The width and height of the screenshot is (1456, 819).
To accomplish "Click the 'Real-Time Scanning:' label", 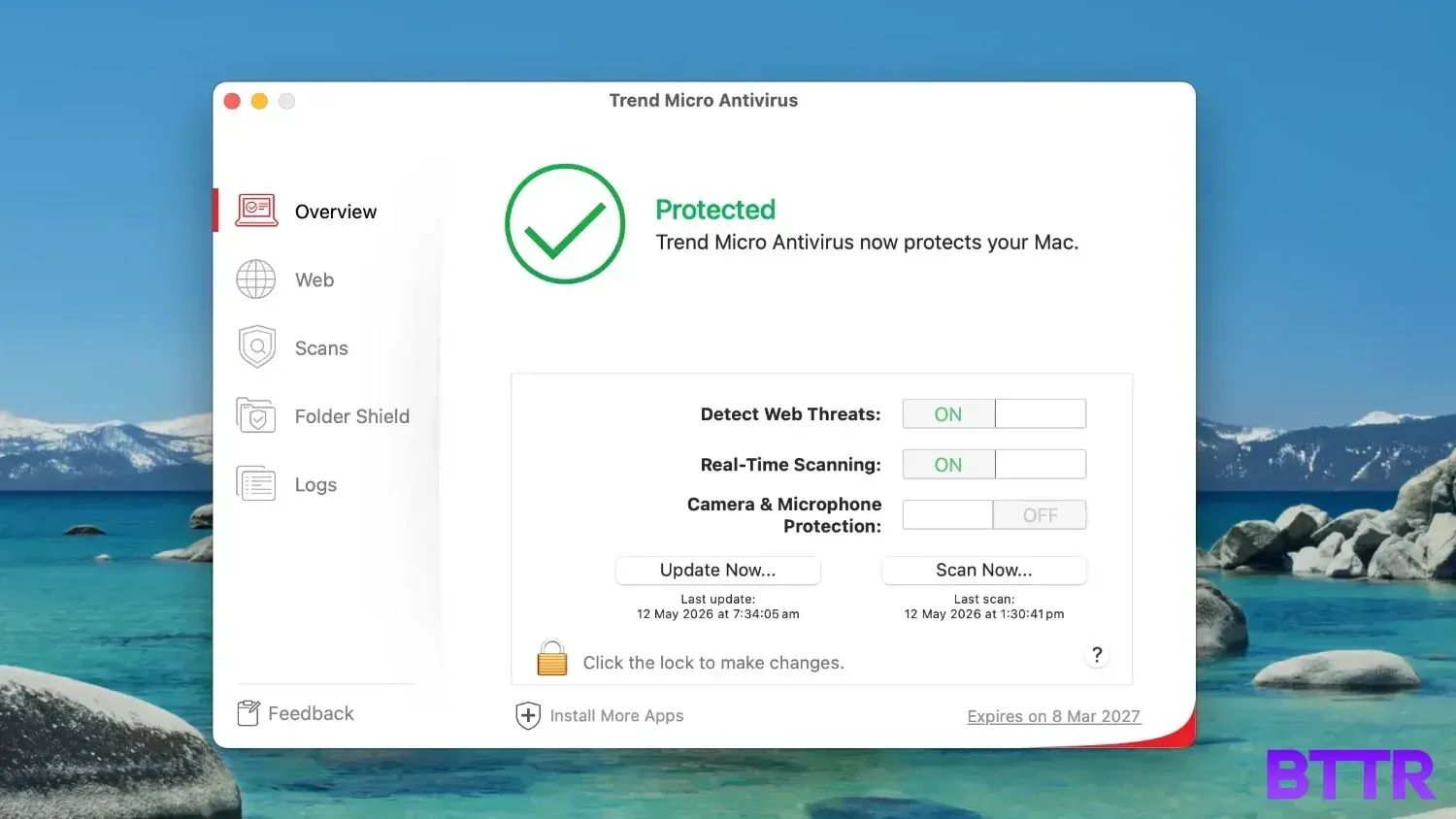I will tap(790, 465).
